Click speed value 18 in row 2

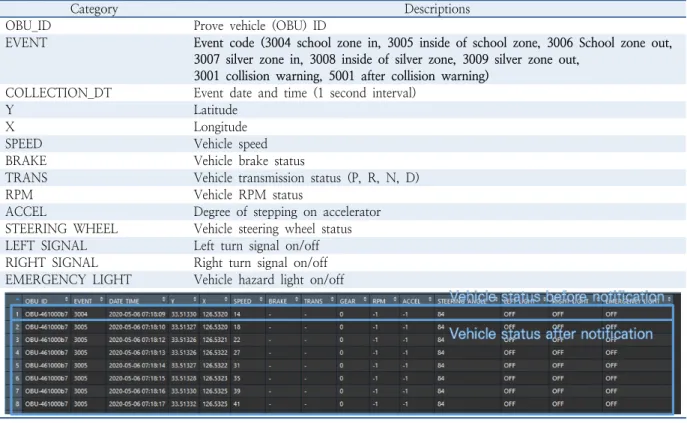[237, 327]
